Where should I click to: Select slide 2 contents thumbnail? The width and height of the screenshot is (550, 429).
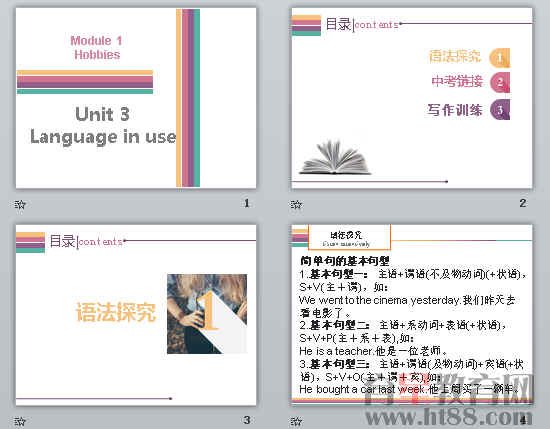[x=412, y=98]
